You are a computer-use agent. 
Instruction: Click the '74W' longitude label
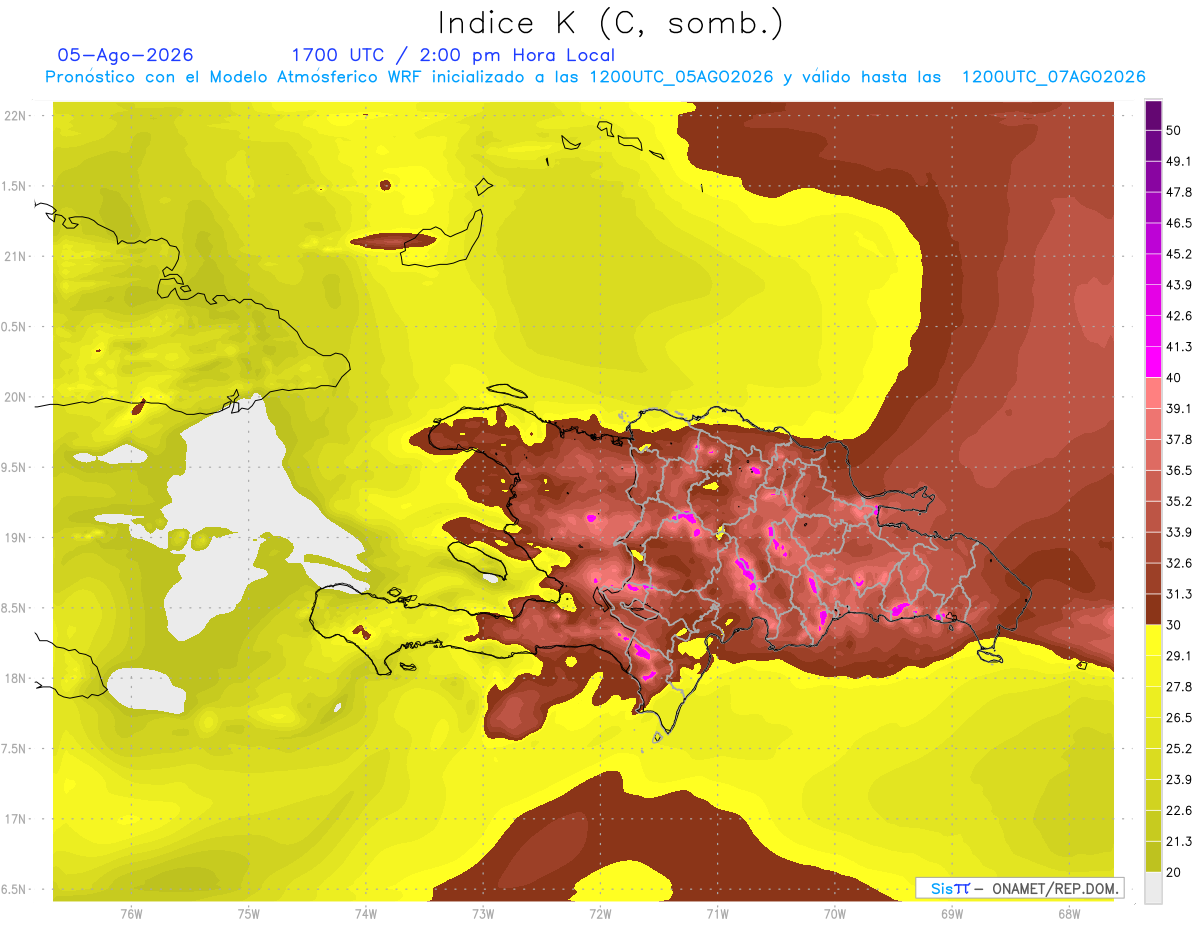(366, 913)
